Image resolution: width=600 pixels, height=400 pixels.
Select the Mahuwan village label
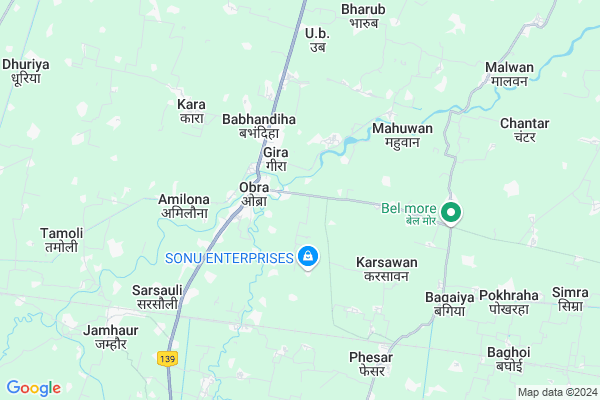coord(403,135)
